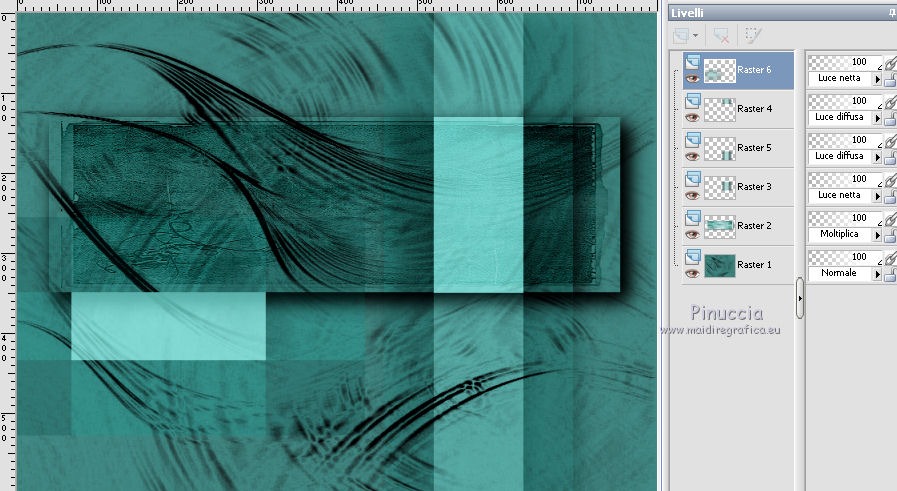Click the 'Raster 4' layer name
The image size is (897, 491).
[754, 109]
